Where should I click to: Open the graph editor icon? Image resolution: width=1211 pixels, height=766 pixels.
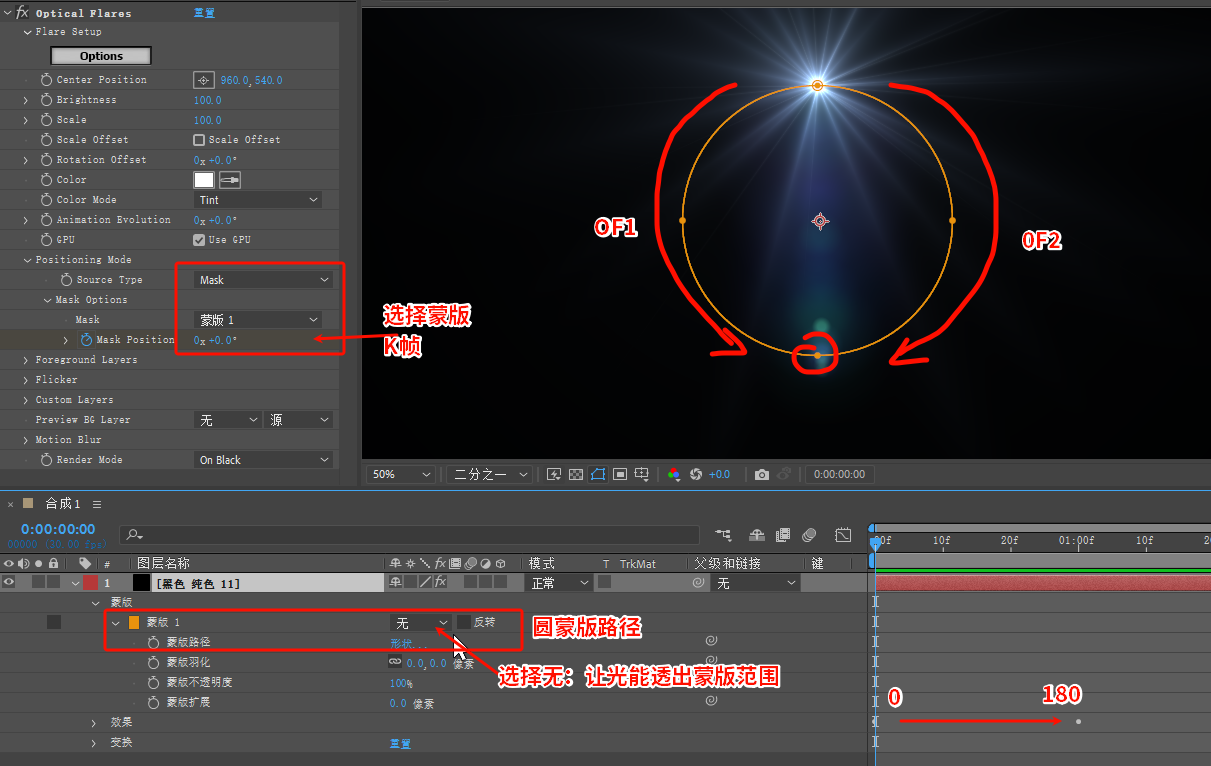pyautogui.click(x=843, y=535)
